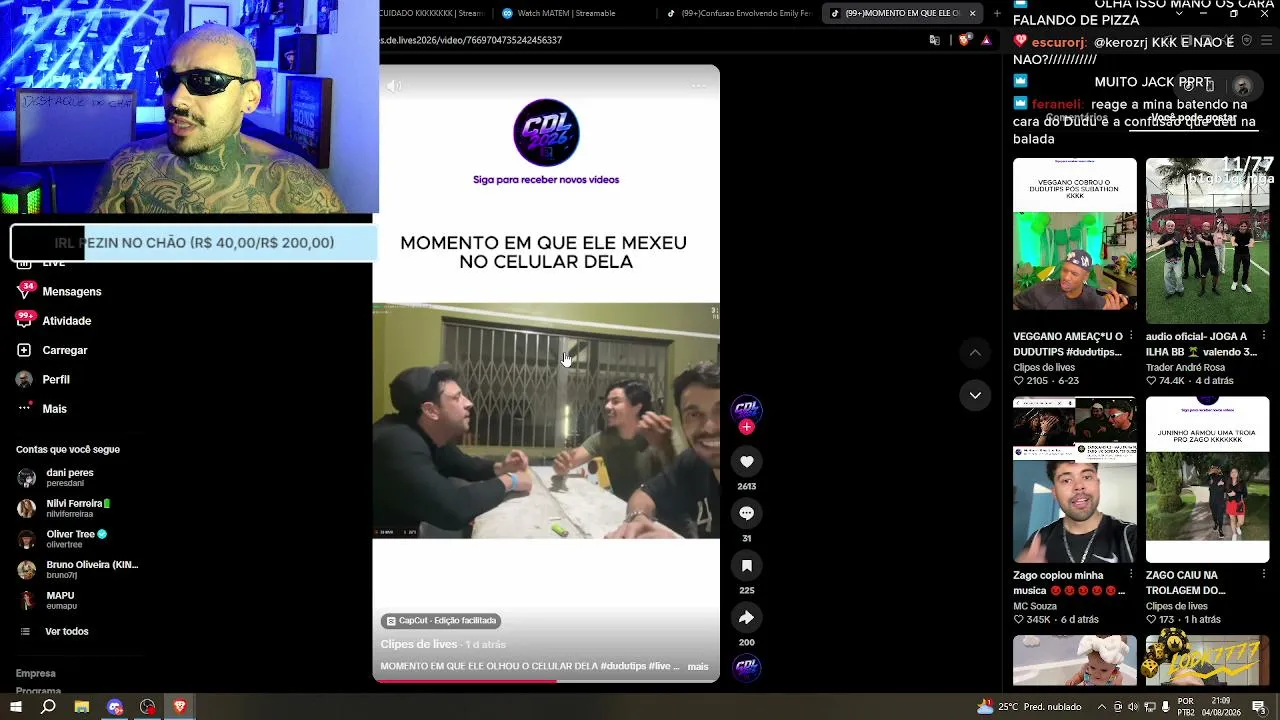Show hidden system tray icons
1280x720 pixels.
[1101, 707]
